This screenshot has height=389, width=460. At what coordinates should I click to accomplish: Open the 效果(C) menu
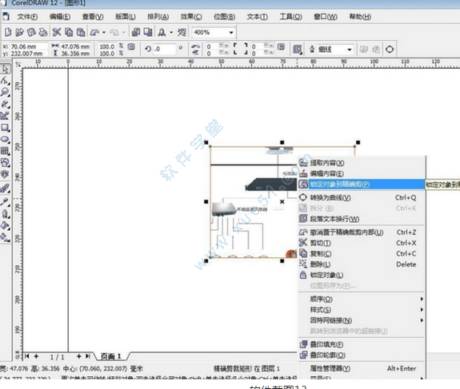pos(191,16)
